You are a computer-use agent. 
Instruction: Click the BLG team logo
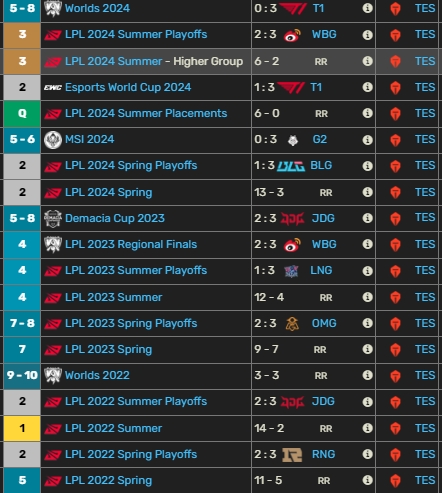coord(291,166)
